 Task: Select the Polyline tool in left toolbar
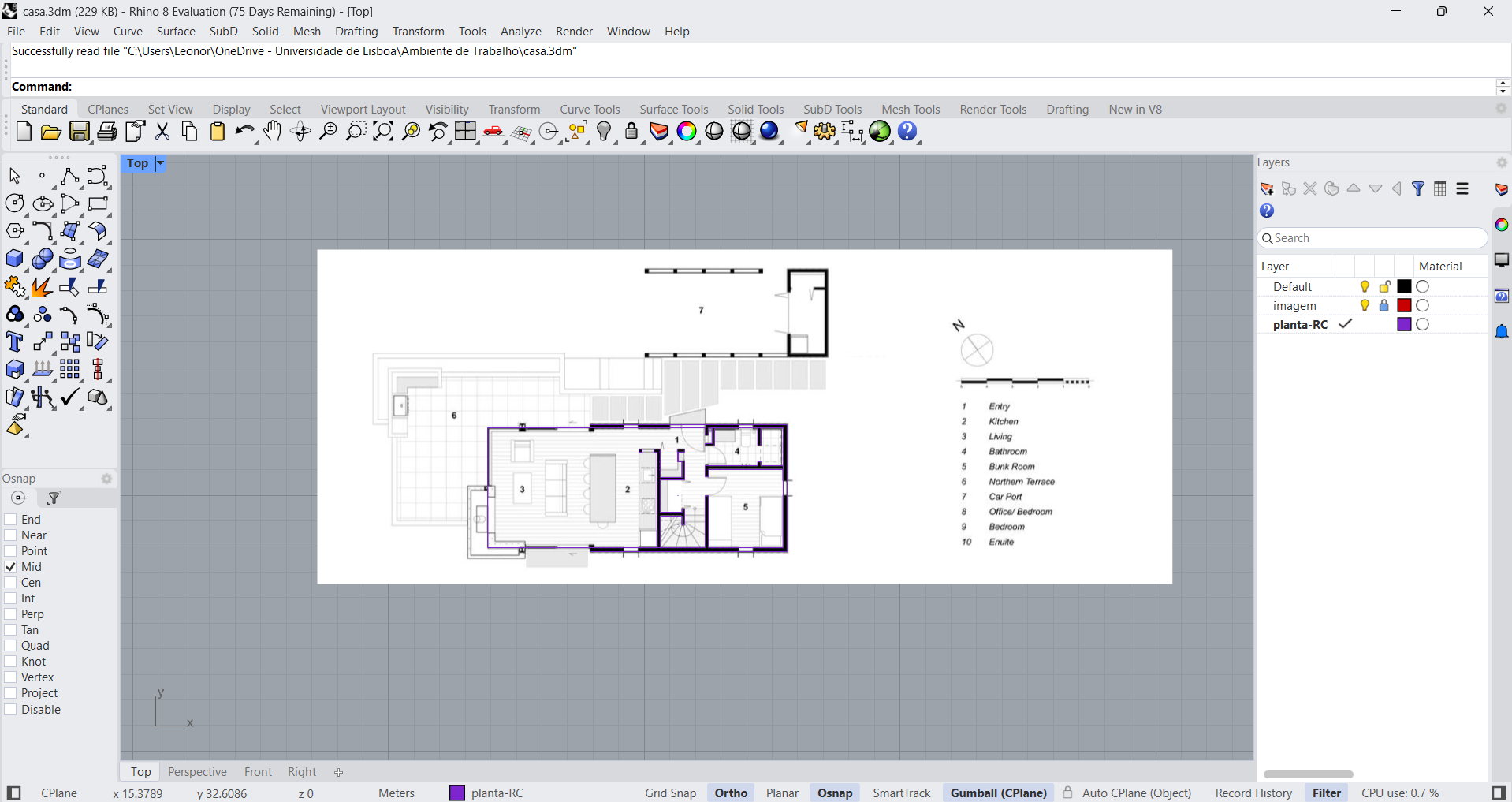(x=69, y=176)
